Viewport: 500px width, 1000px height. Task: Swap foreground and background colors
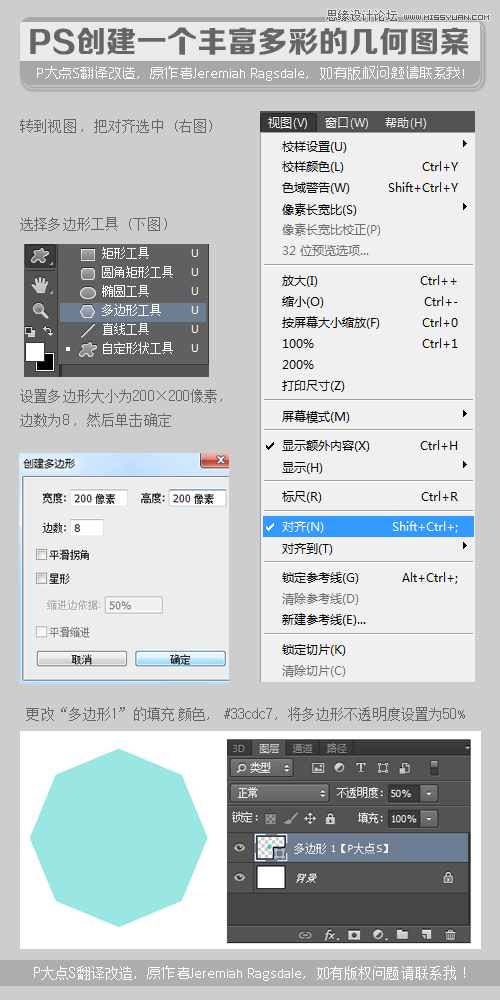[x=48, y=330]
